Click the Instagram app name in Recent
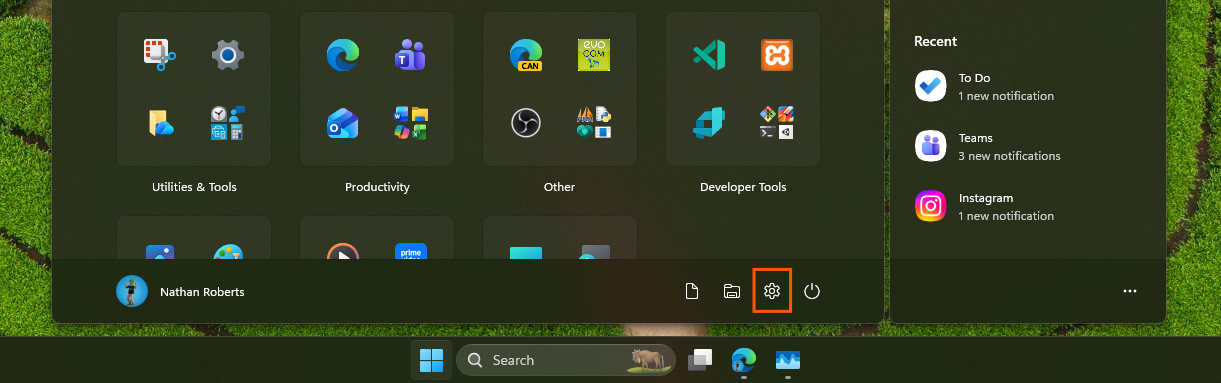1221x383 pixels. [x=986, y=198]
